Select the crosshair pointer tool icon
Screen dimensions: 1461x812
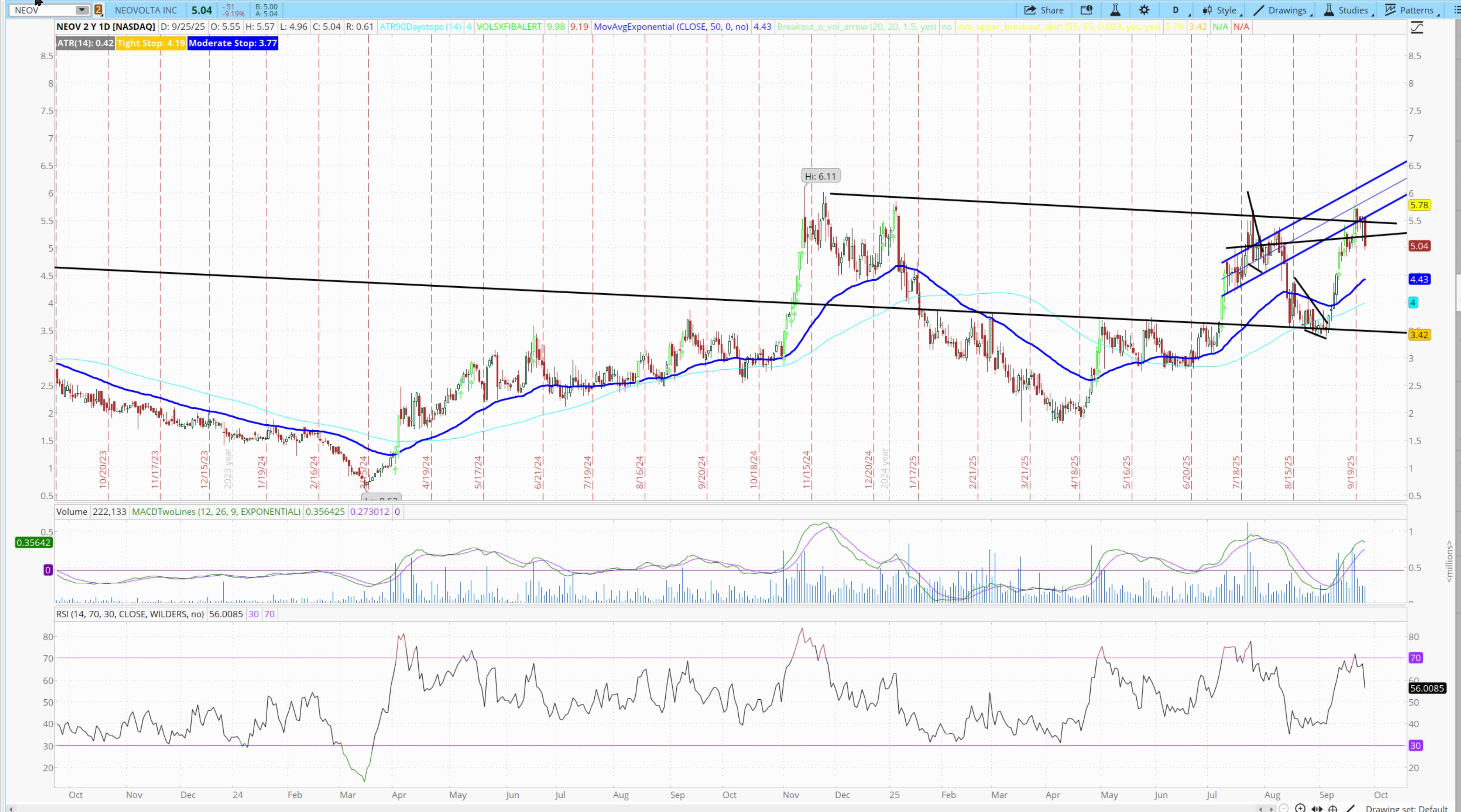1333,808
